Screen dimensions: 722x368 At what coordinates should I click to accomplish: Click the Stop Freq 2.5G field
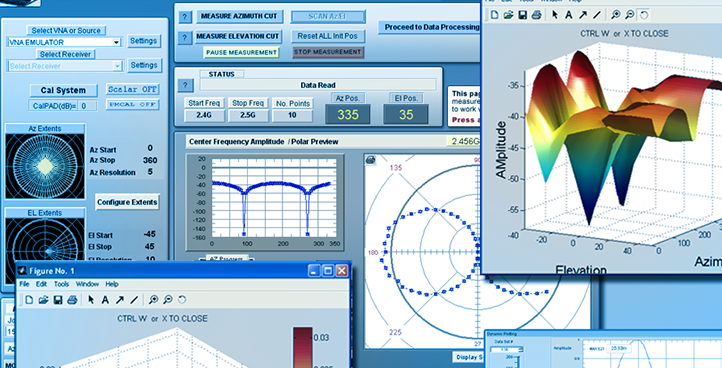click(x=248, y=116)
